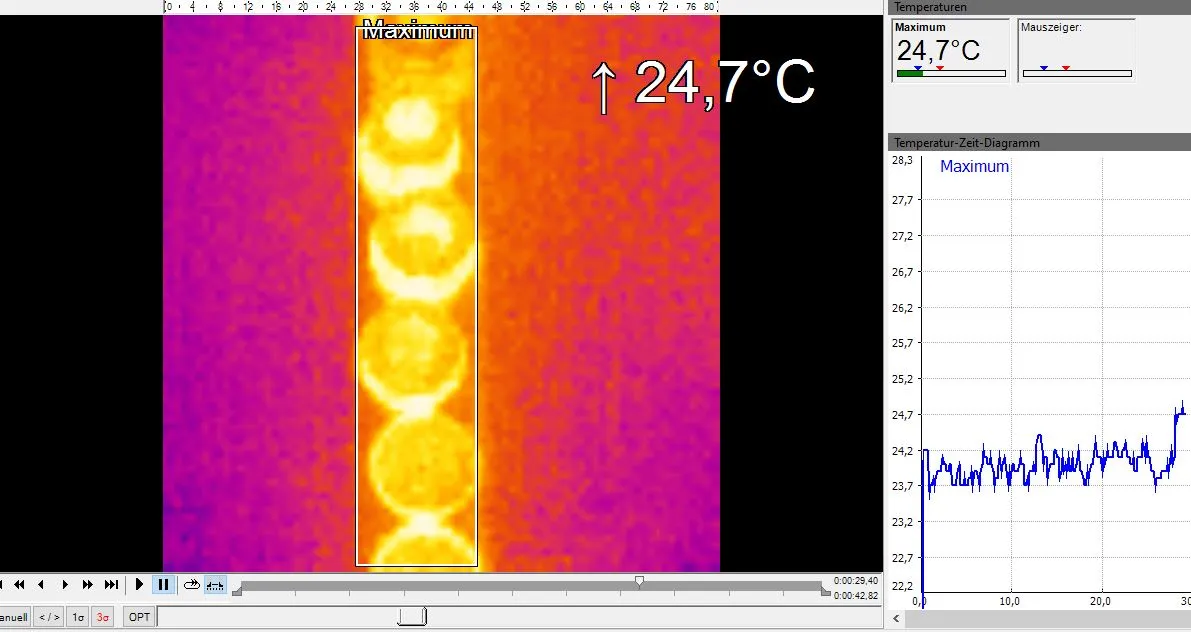Click the Maximum temperature display box
The height and width of the screenshot is (632, 1191).
point(950,49)
